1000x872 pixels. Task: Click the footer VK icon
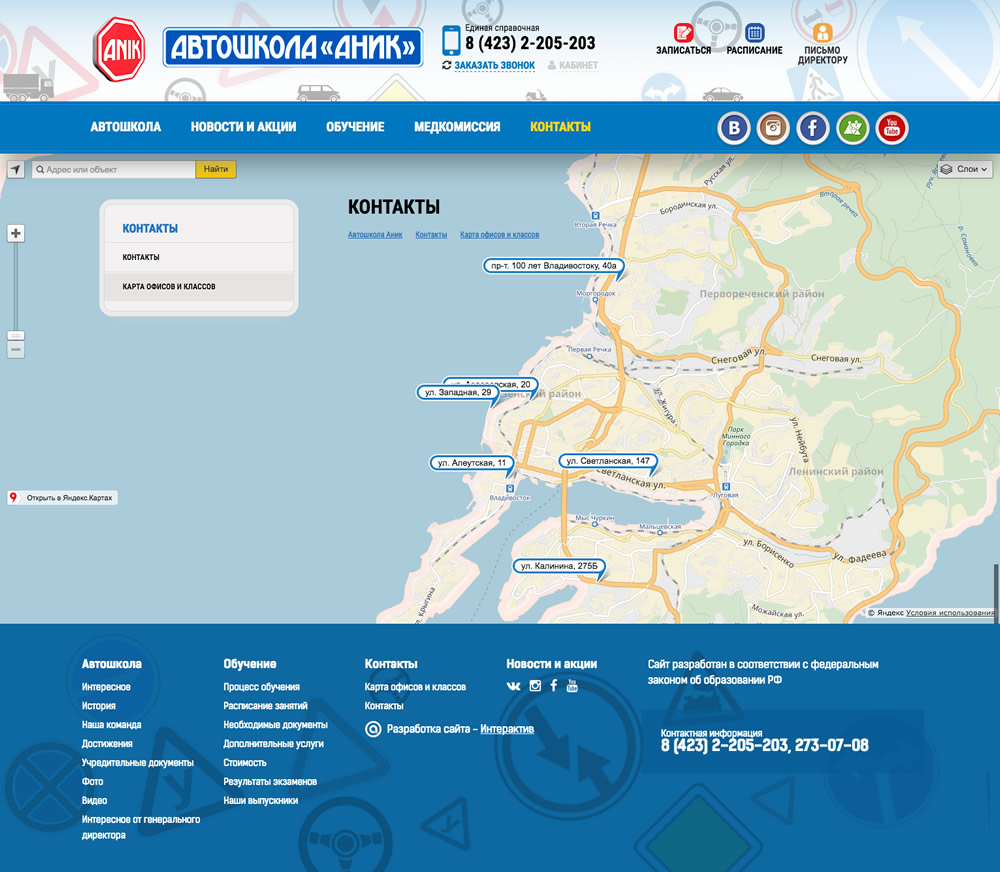click(x=513, y=686)
